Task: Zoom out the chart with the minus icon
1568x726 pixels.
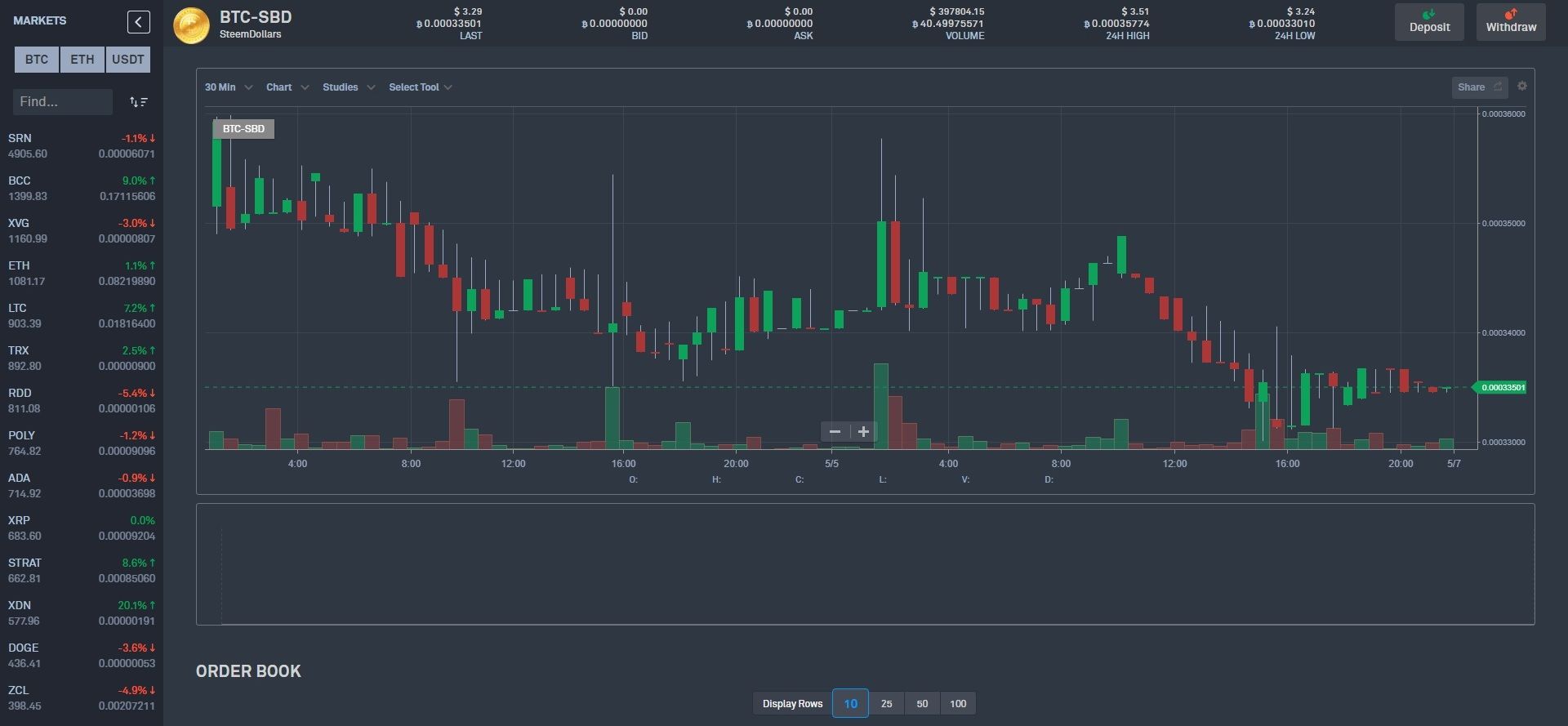Action: (x=835, y=431)
